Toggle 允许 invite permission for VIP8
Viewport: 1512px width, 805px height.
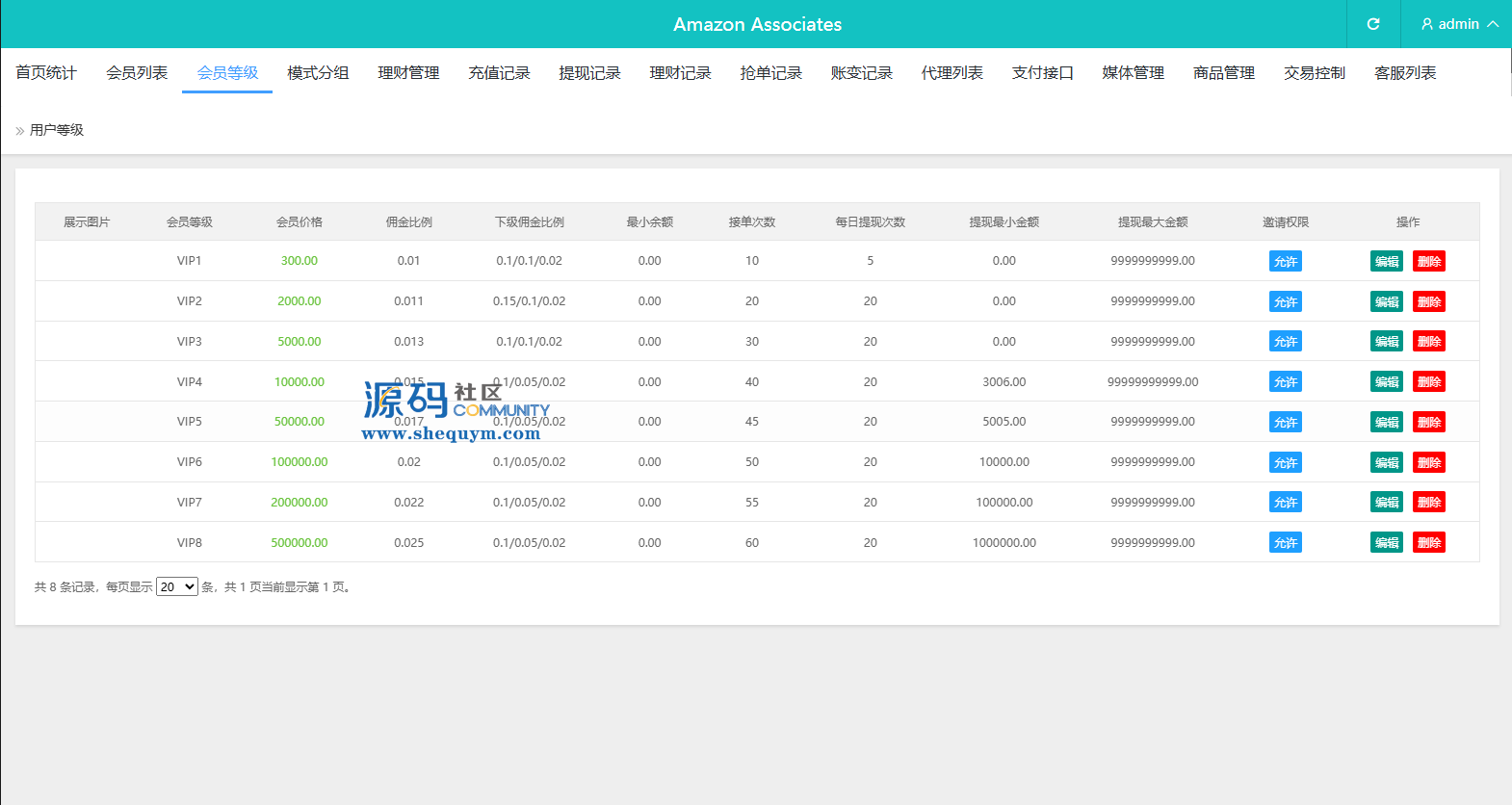[x=1285, y=543]
